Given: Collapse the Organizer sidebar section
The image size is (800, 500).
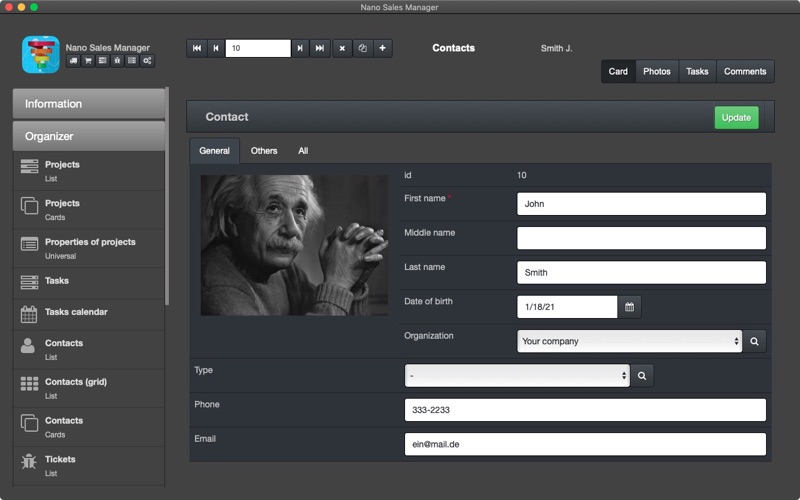Looking at the screenshot, I should 89,136.
